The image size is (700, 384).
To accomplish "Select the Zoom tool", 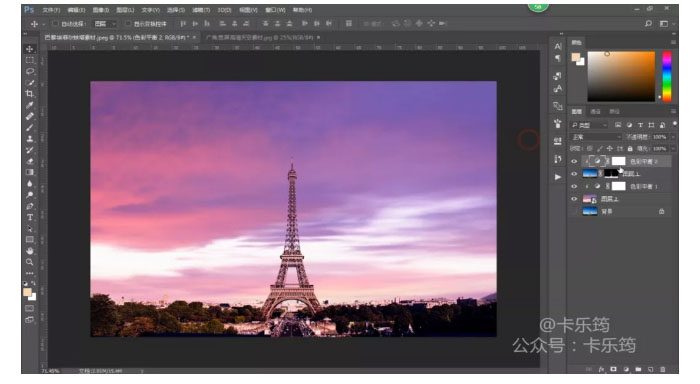I will point(30,262).
